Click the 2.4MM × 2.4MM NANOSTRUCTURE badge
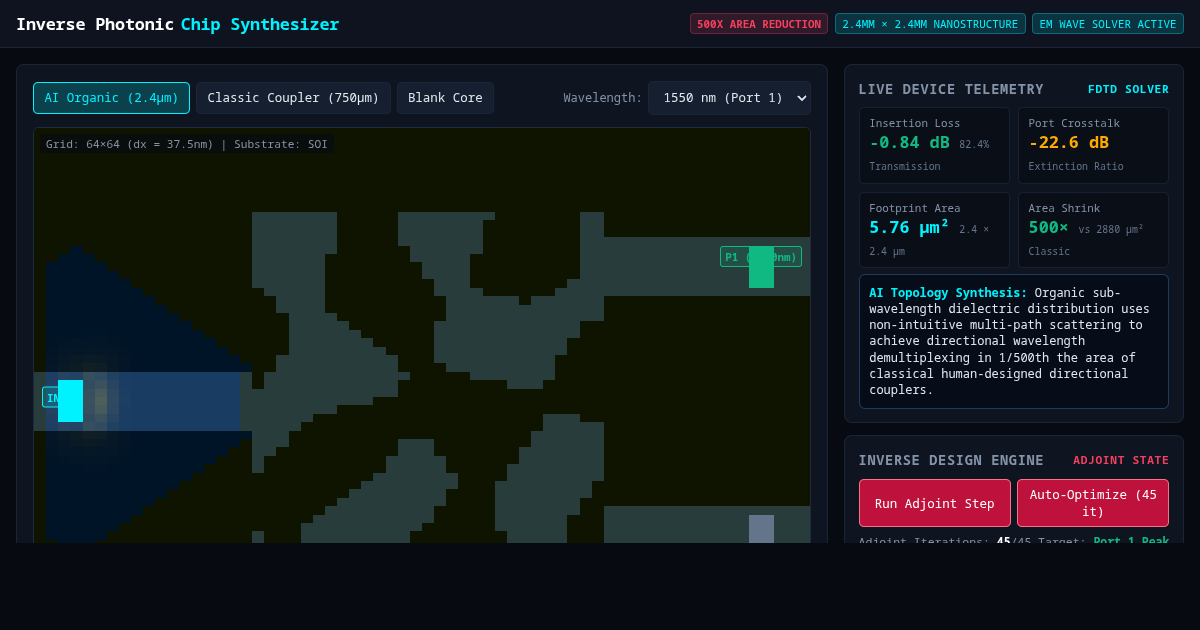Image resolution: width=1200 pixels, height=630 pixels. [930, 24]
